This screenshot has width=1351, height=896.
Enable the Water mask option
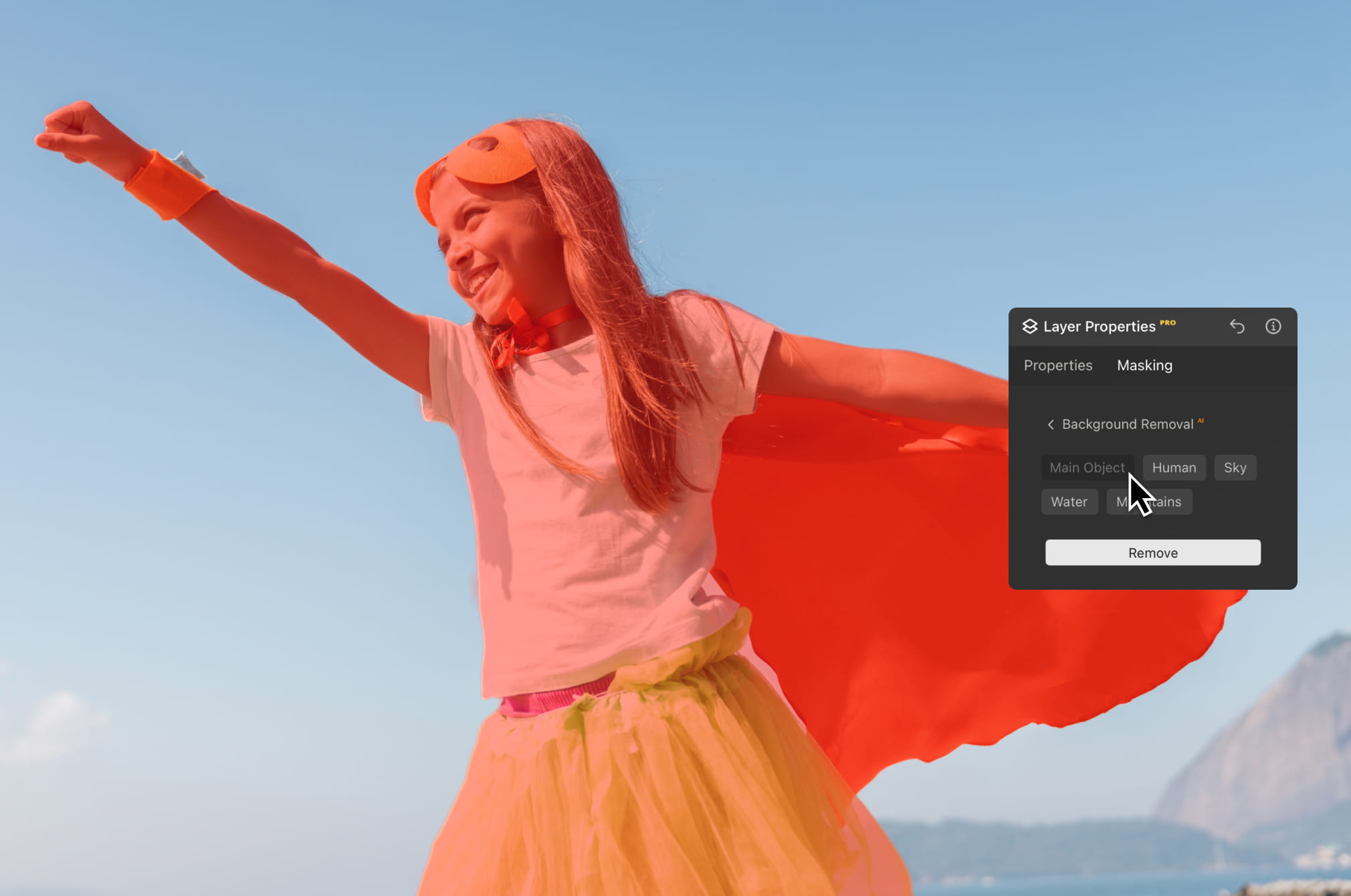pyautogui.click(x=1069, y=501)
